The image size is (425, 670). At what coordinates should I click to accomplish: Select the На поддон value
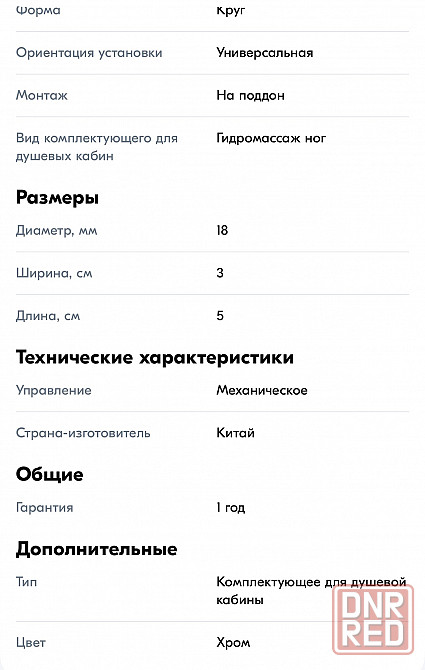click(x=250, y=95)
